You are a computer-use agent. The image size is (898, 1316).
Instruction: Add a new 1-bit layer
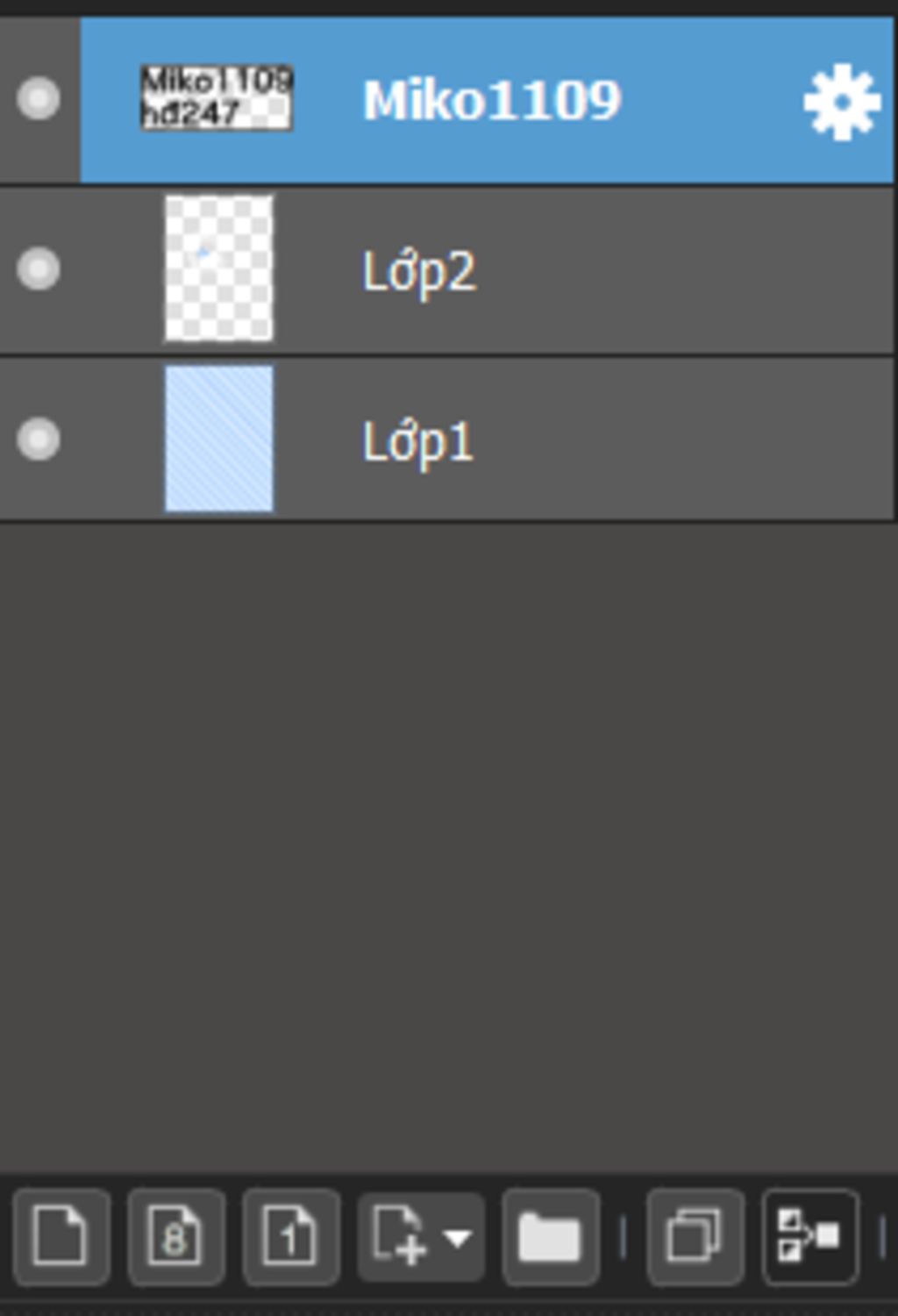click(x=290, y=1235)
